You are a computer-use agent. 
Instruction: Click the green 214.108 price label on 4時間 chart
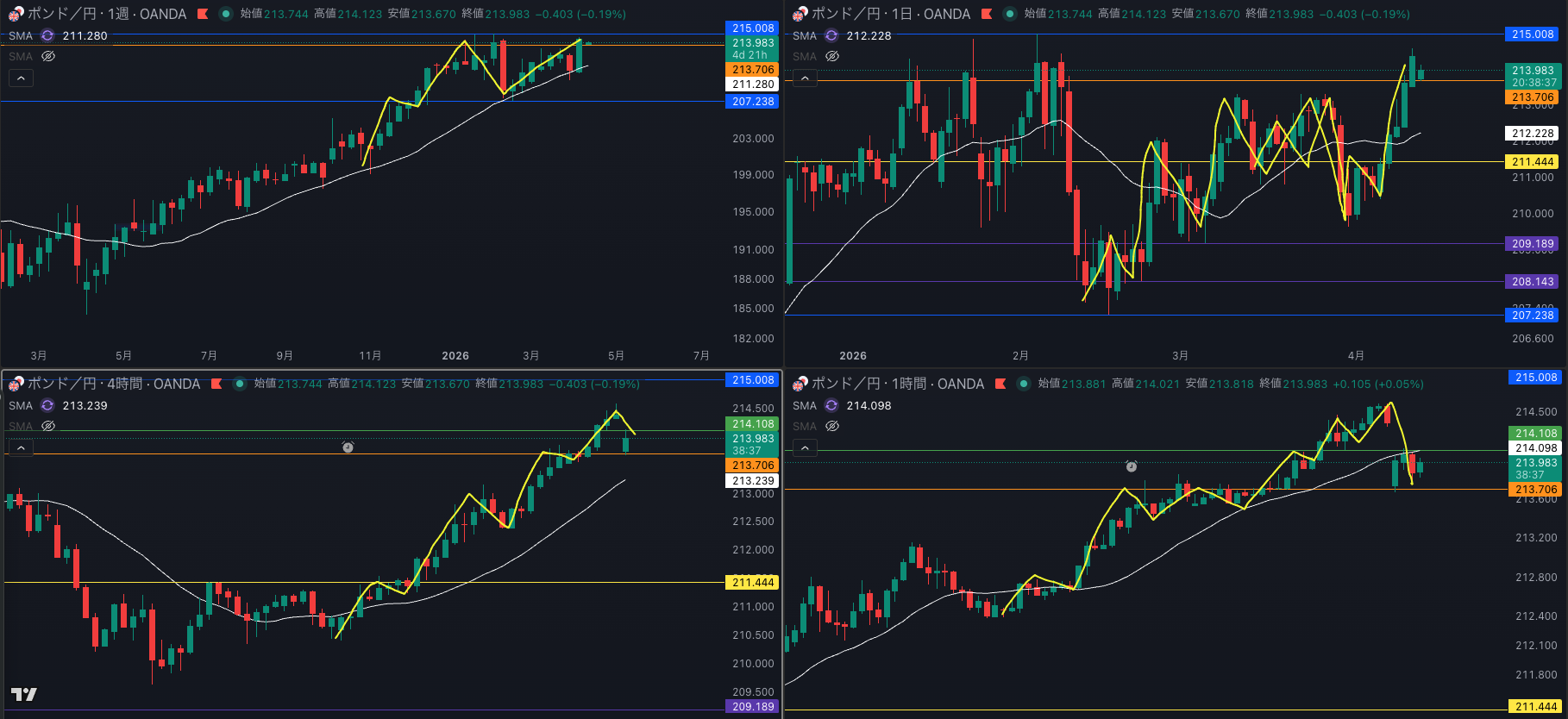coord(753,424)
